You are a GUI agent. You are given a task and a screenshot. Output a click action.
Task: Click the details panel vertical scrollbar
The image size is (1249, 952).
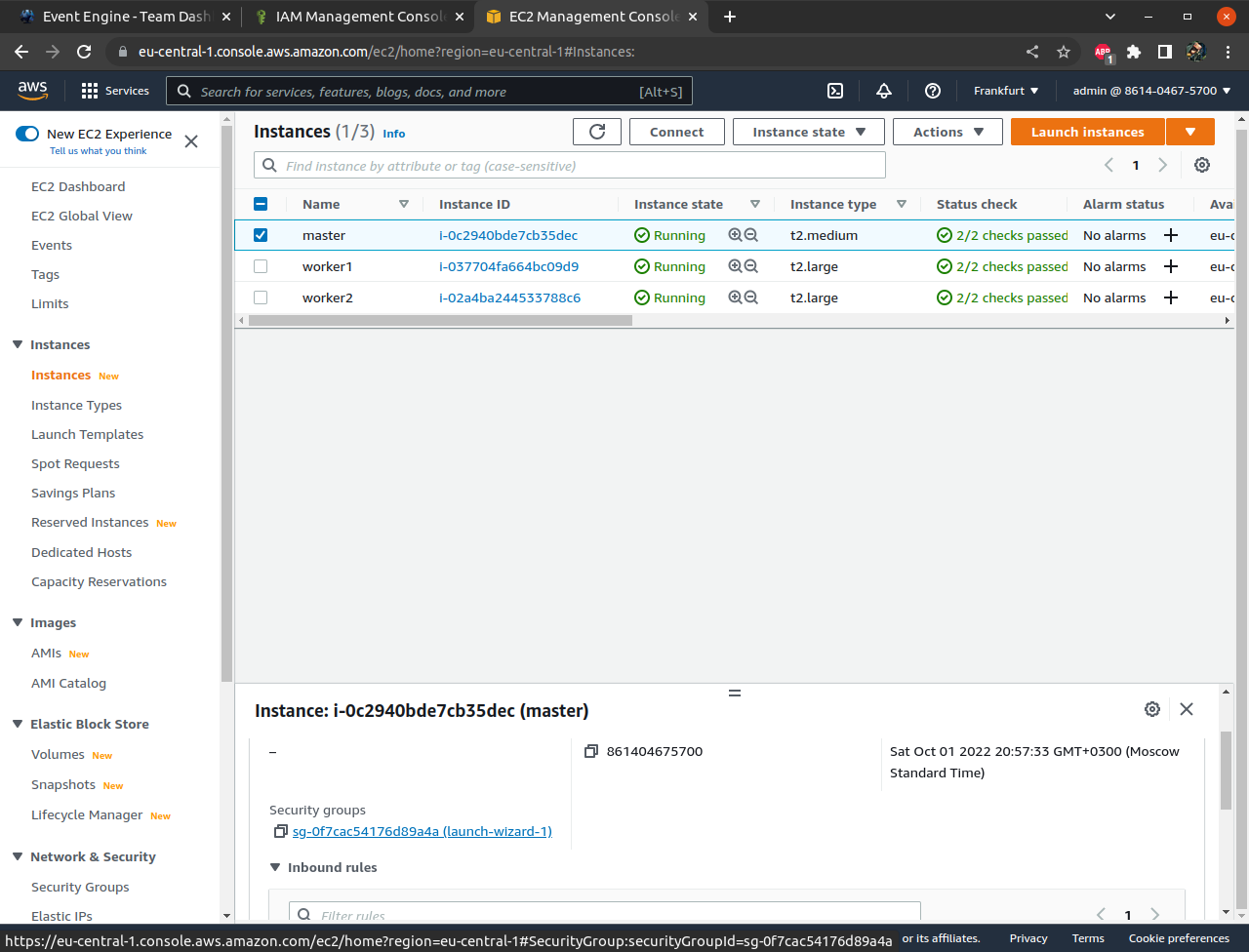coord(1227,771)
